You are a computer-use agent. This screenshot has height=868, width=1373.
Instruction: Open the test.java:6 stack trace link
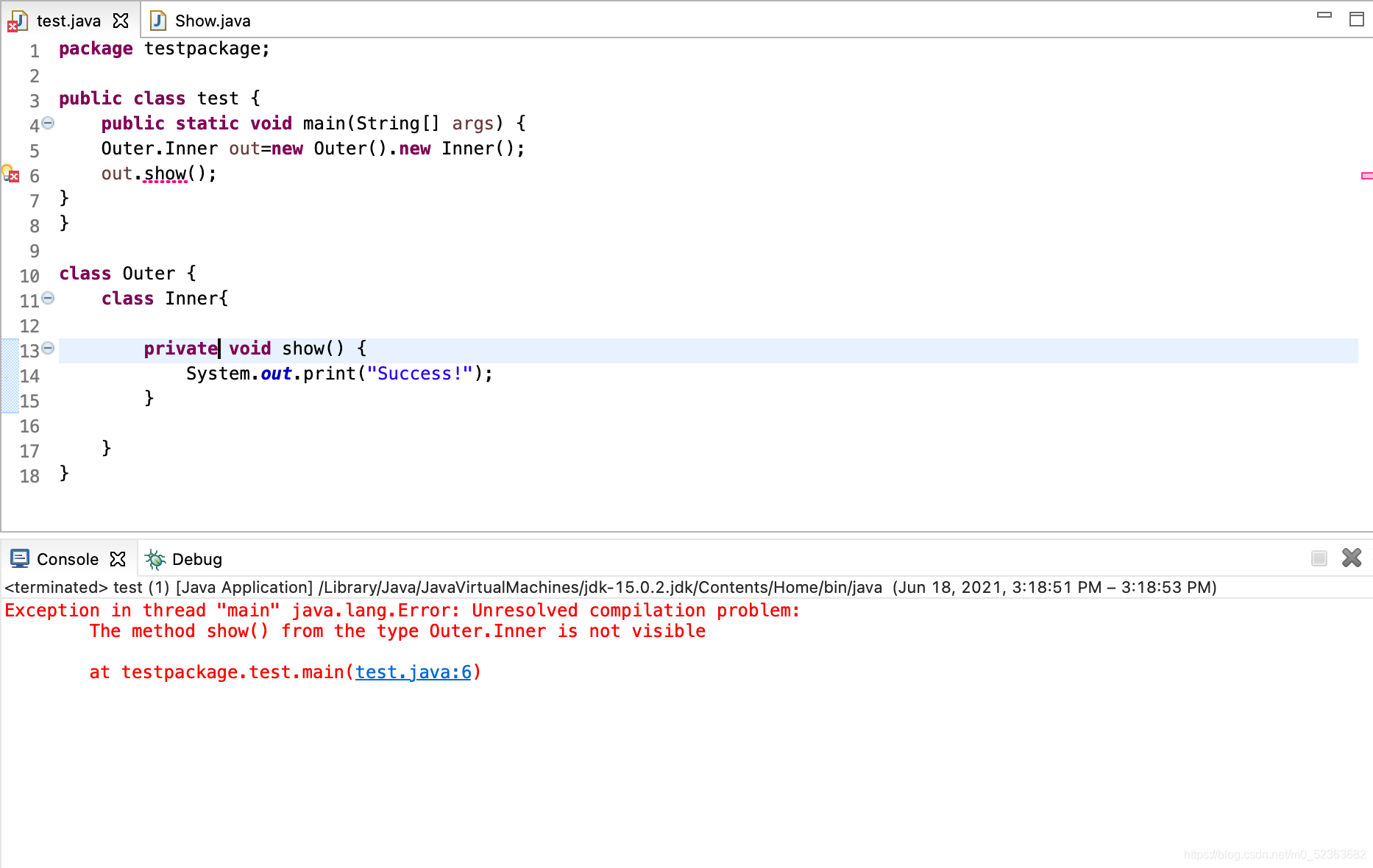coord(414,672)
